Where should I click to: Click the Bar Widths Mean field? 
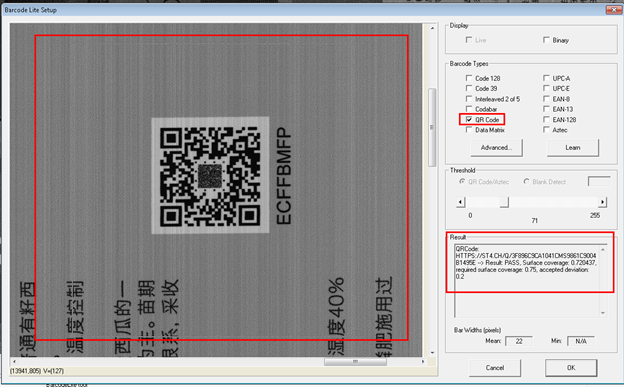point(519,341)
